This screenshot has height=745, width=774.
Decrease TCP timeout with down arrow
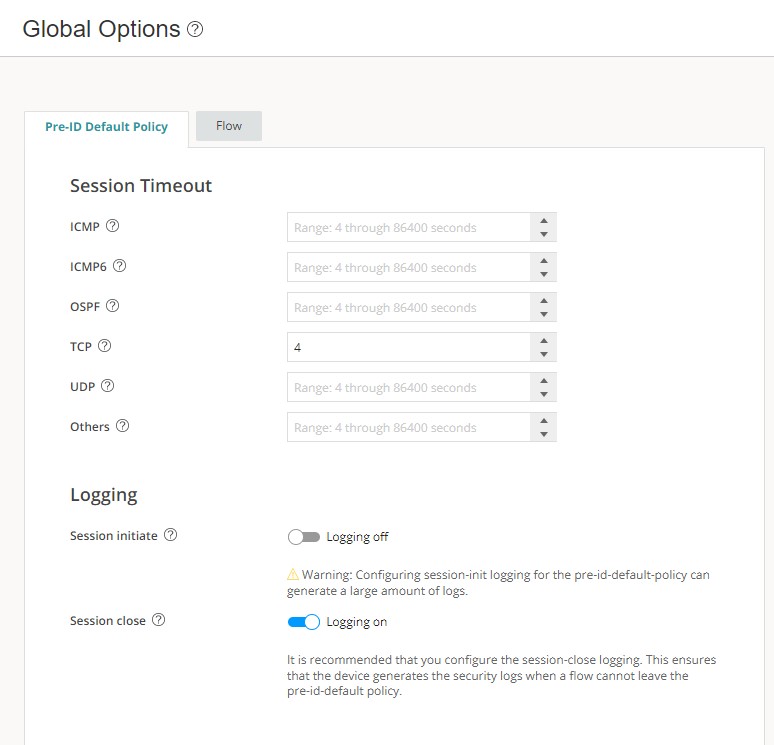543,354
